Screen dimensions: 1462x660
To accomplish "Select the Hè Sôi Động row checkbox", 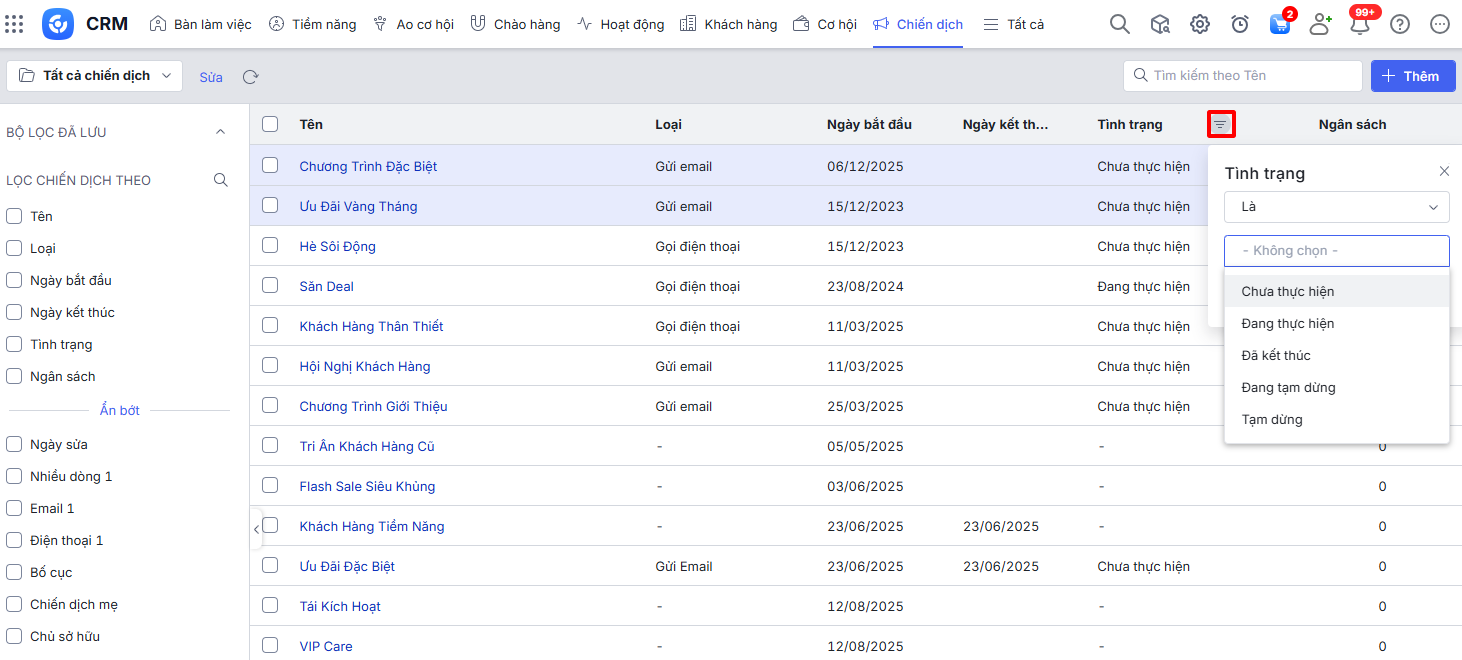I will coord(270,245).
